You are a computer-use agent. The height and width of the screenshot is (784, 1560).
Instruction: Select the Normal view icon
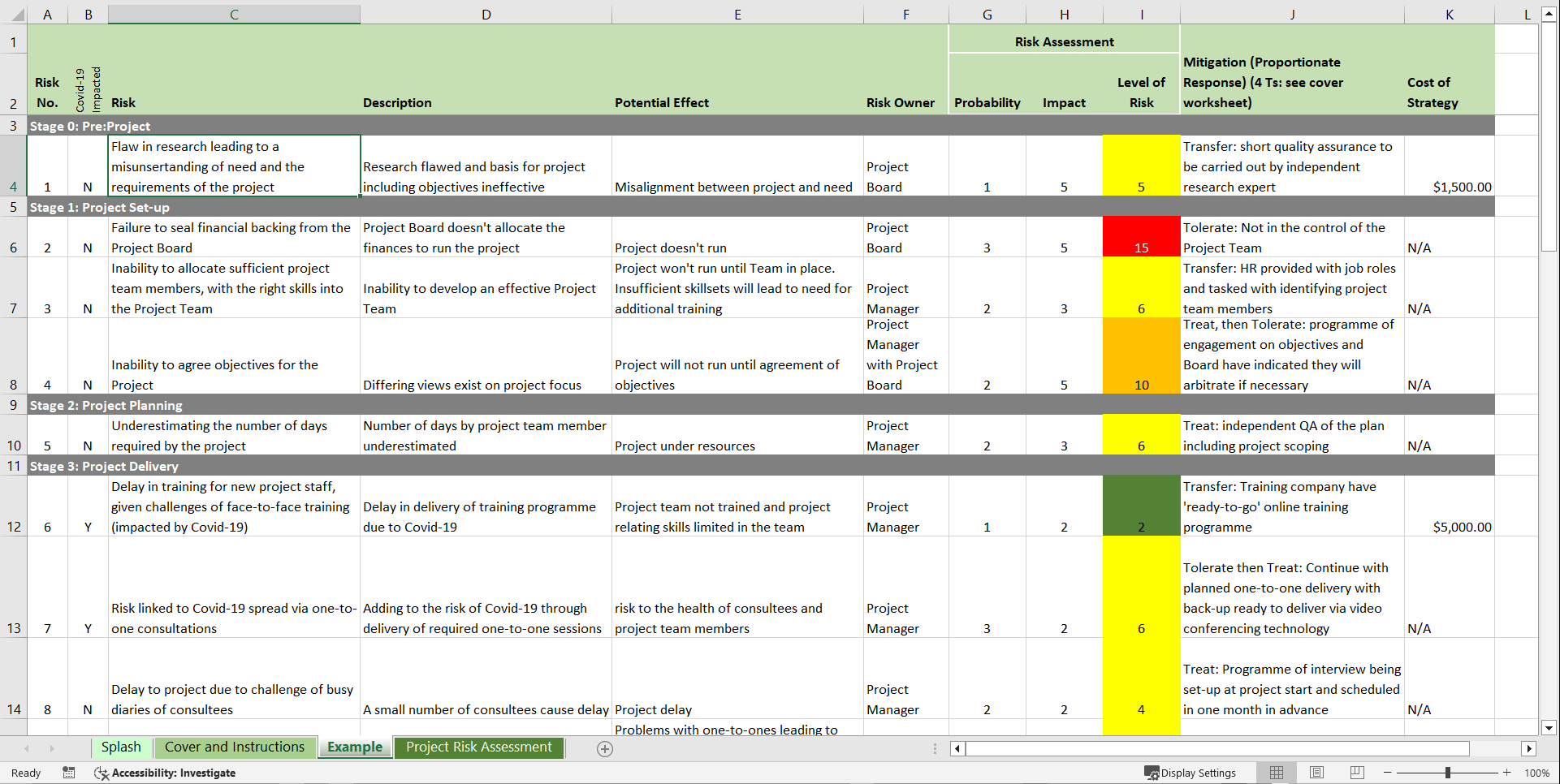1277,773
